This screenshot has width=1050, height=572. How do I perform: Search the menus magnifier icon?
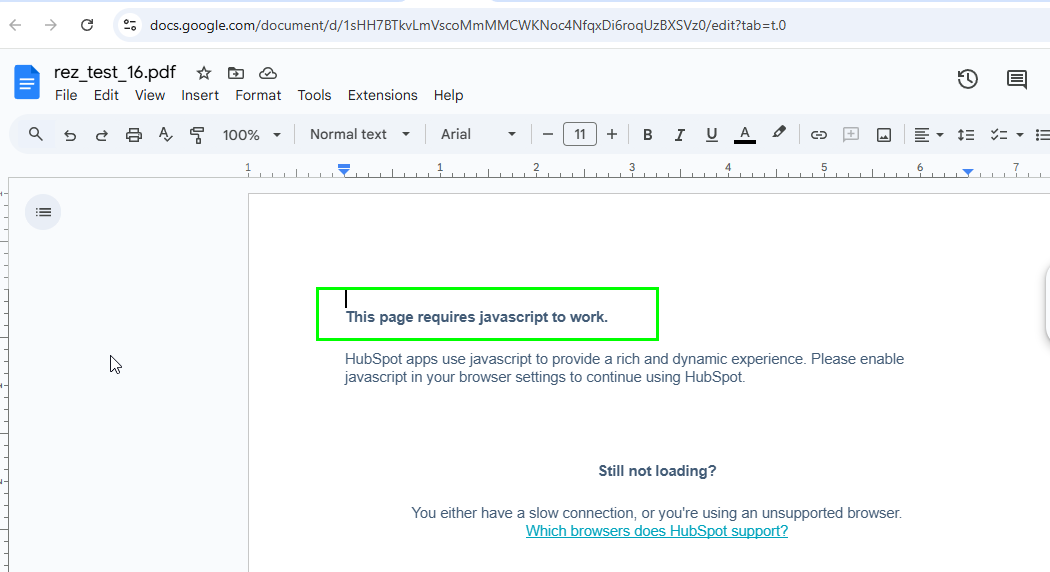click(x=36, y=135)
